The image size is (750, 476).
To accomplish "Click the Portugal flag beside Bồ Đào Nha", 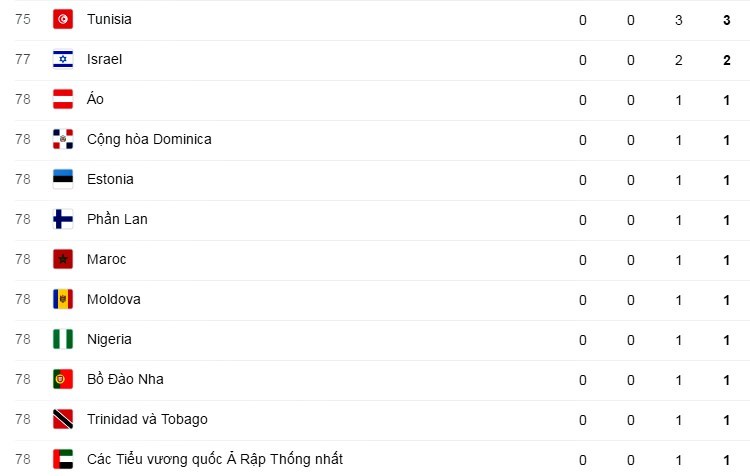I will point(63,379).
